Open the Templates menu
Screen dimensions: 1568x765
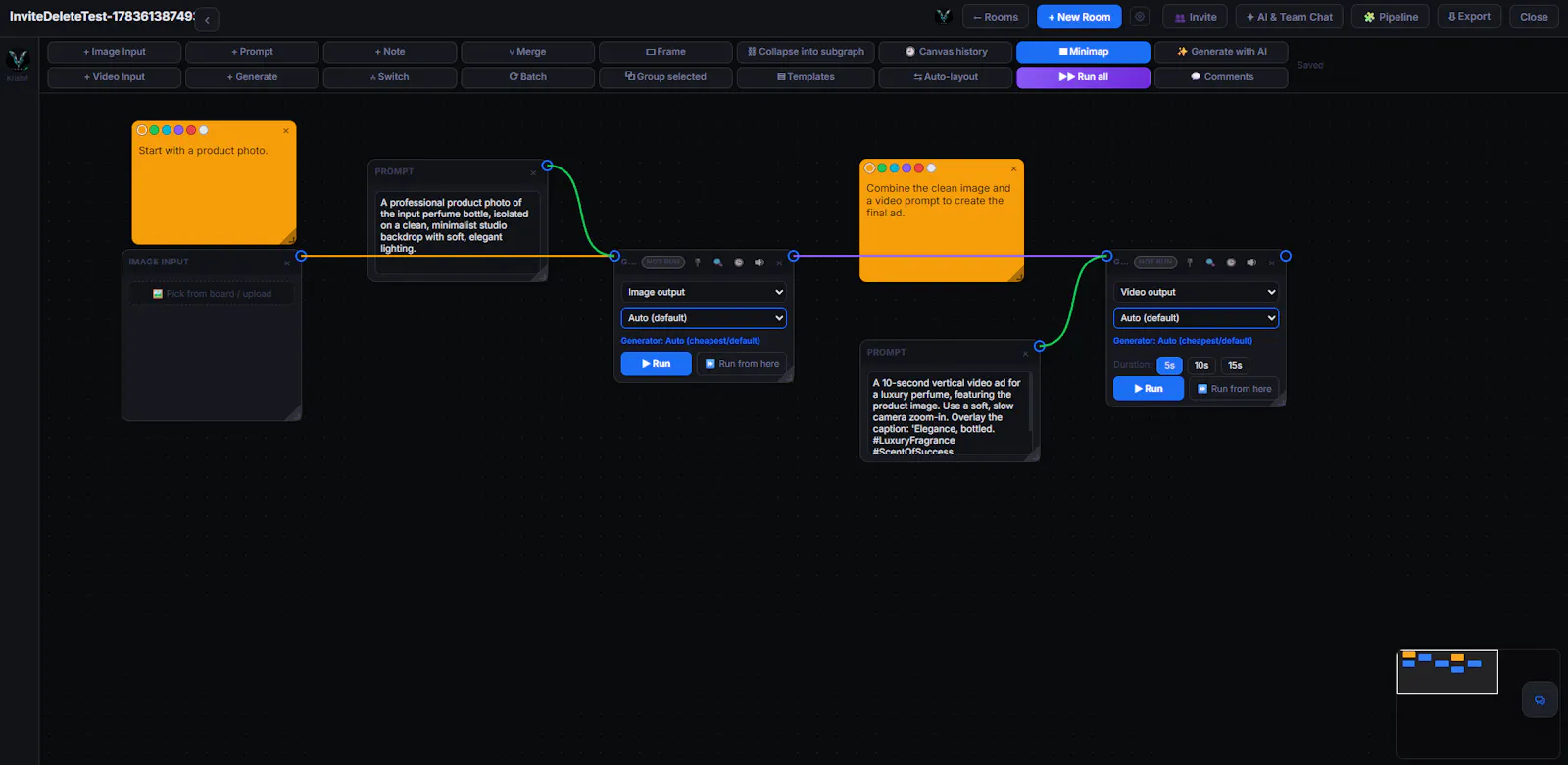tap(806, 77)
